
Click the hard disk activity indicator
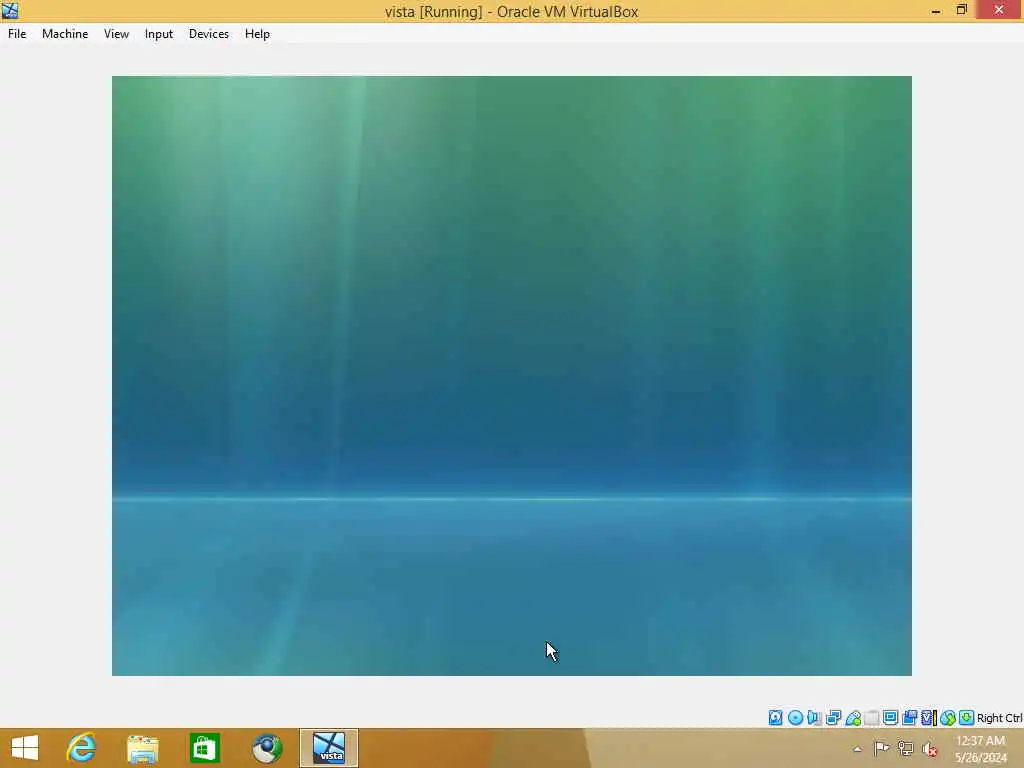[775, 718]
